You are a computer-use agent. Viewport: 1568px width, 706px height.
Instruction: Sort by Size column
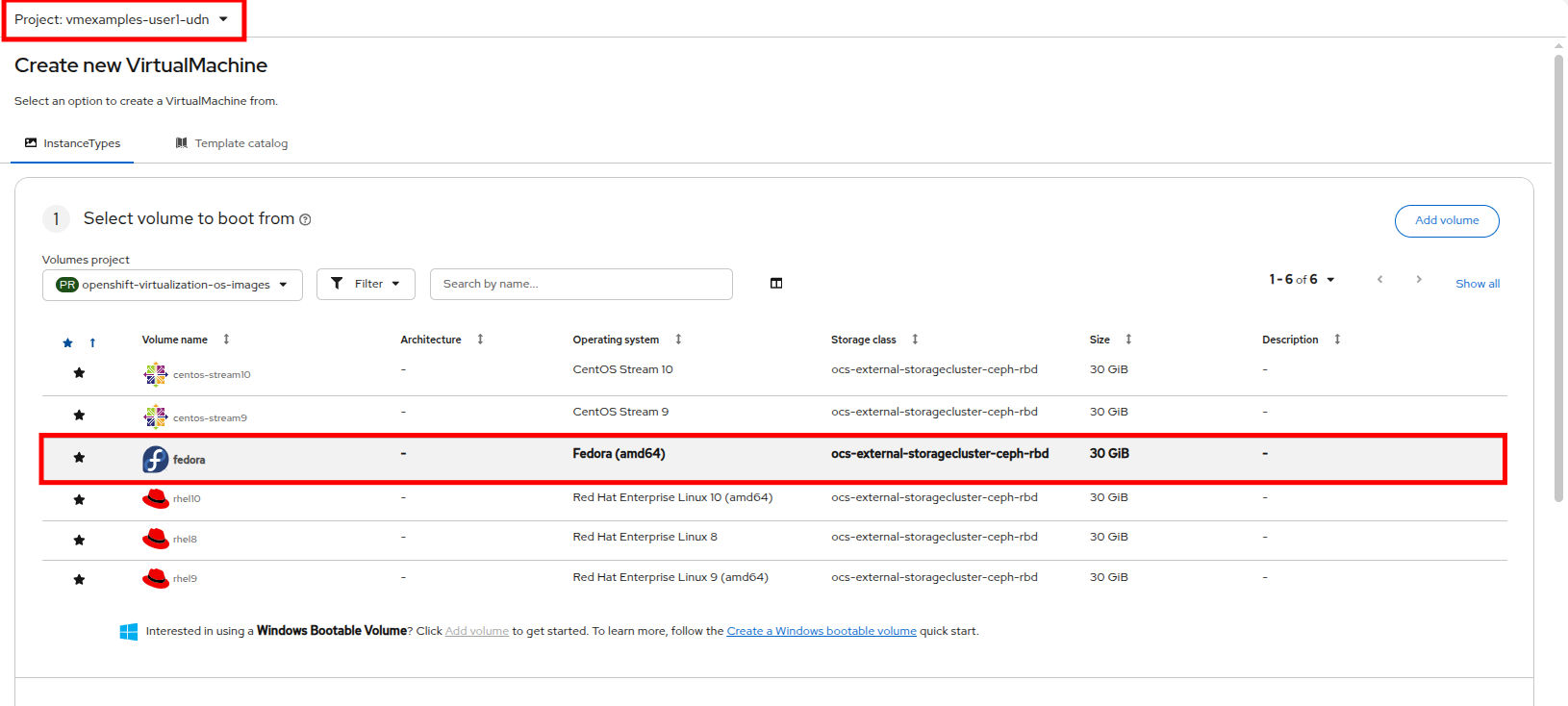coord(1128,340)
